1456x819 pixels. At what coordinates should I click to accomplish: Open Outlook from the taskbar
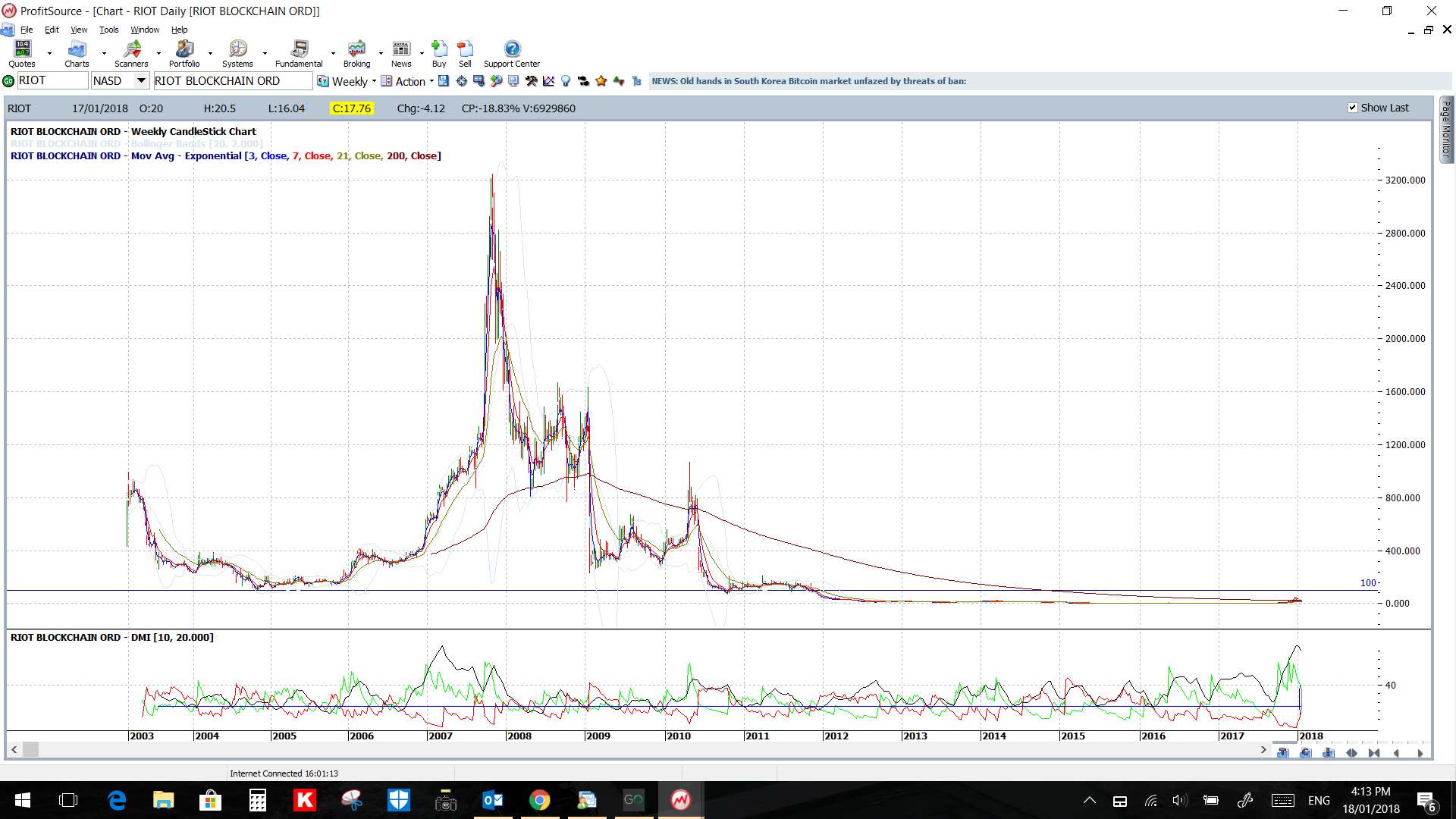(492, 800)
